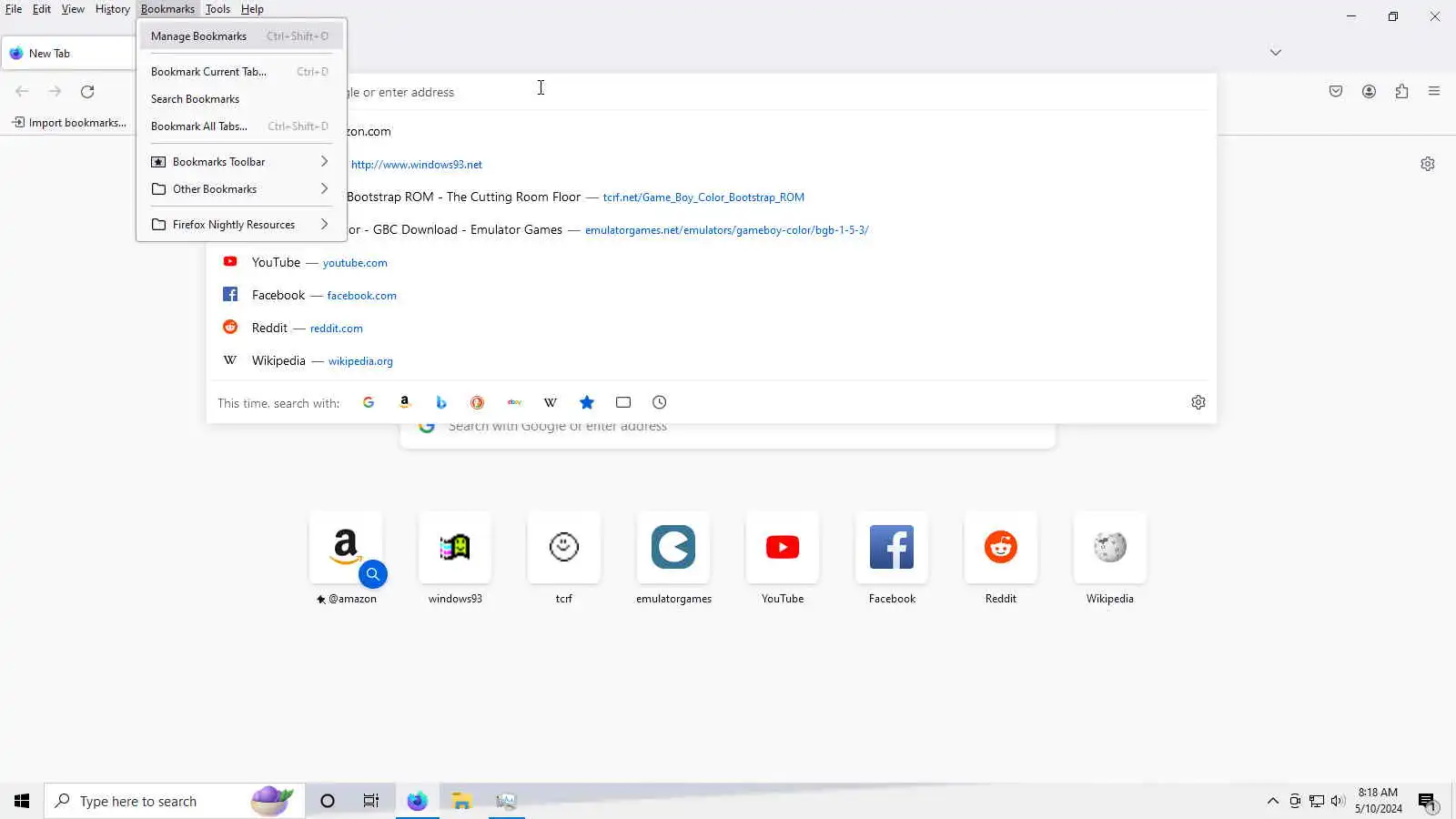Viewport: 1456px width, 819px height.
Task: Open the Windows Start menu
Action: pos(22,802)
